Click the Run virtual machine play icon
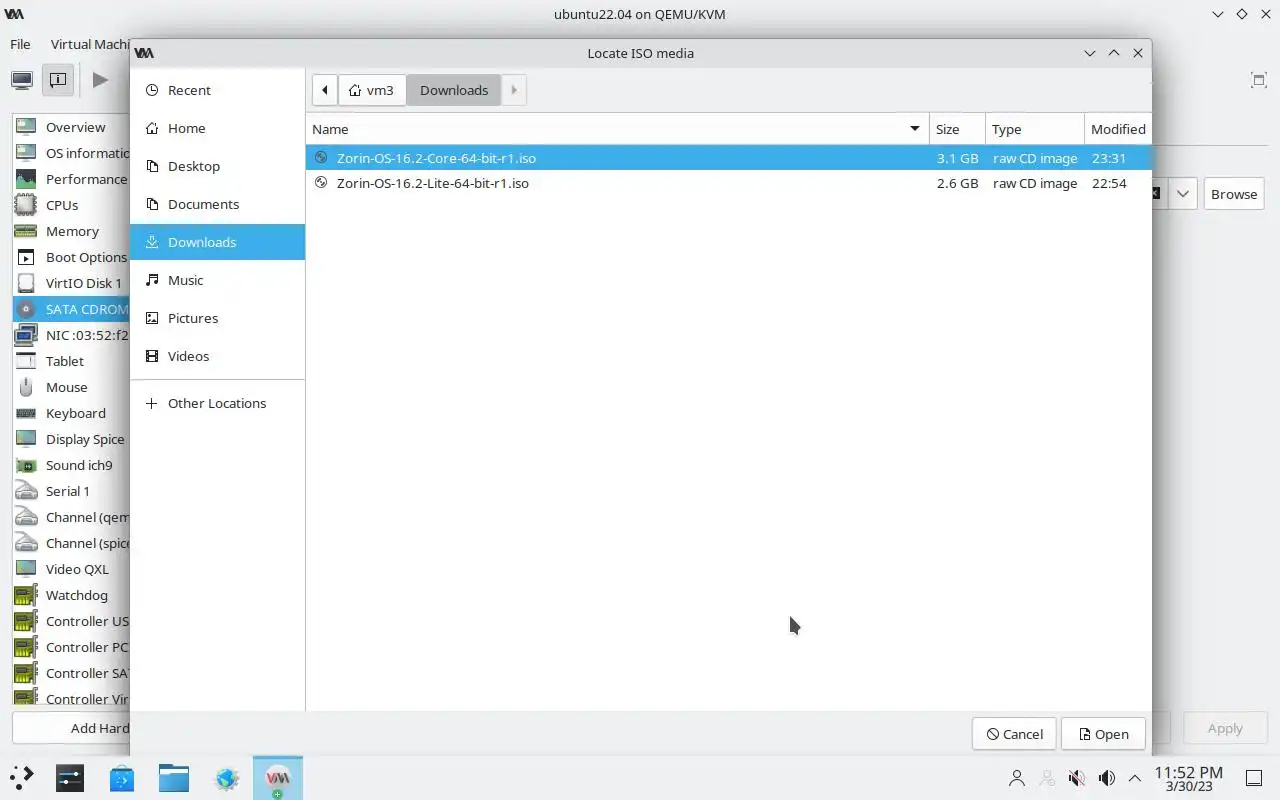 pos(100,80)
